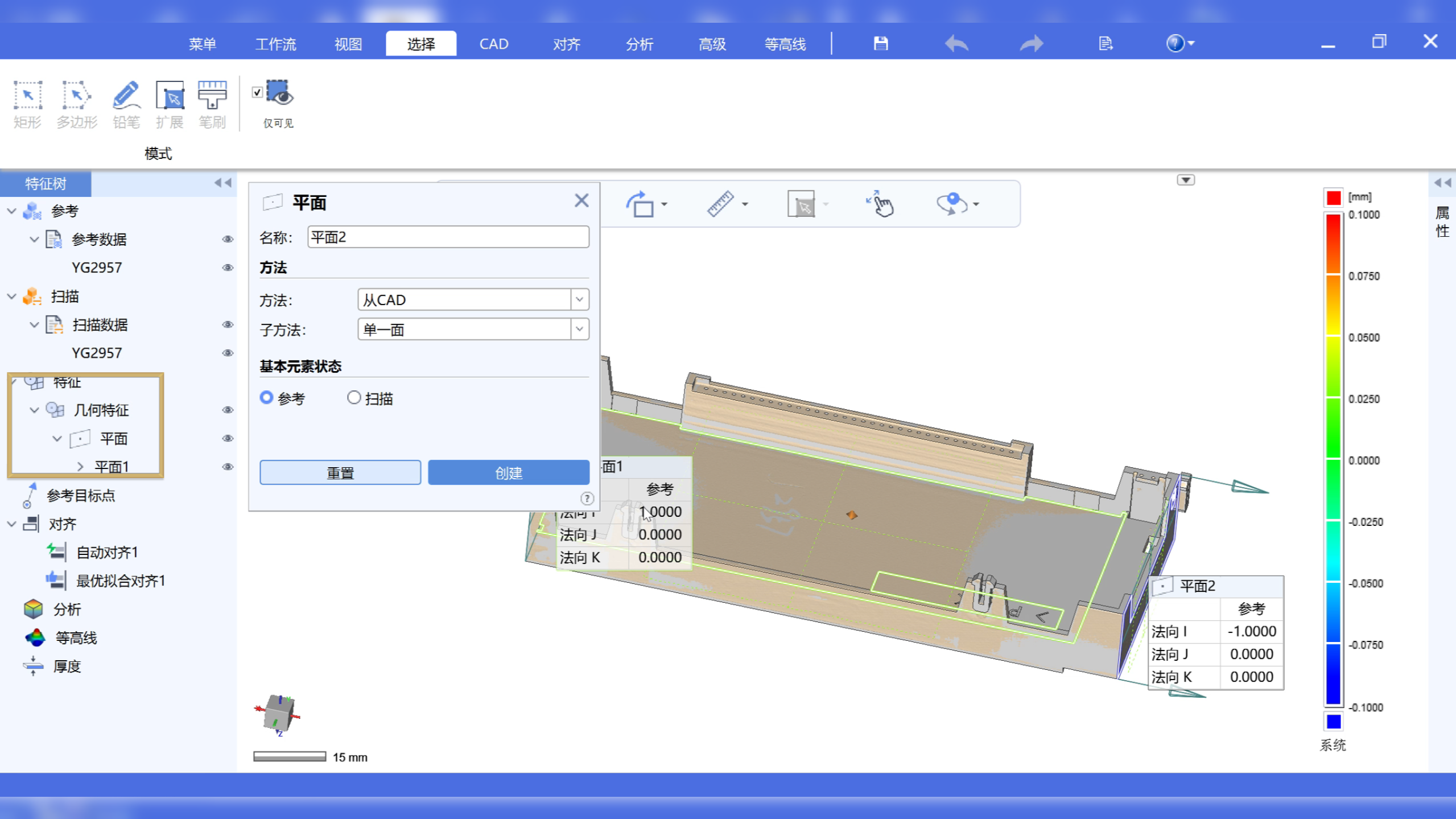
Task: Click the view orientation cube tool in viewport toolbar
Action: [641, 204]
